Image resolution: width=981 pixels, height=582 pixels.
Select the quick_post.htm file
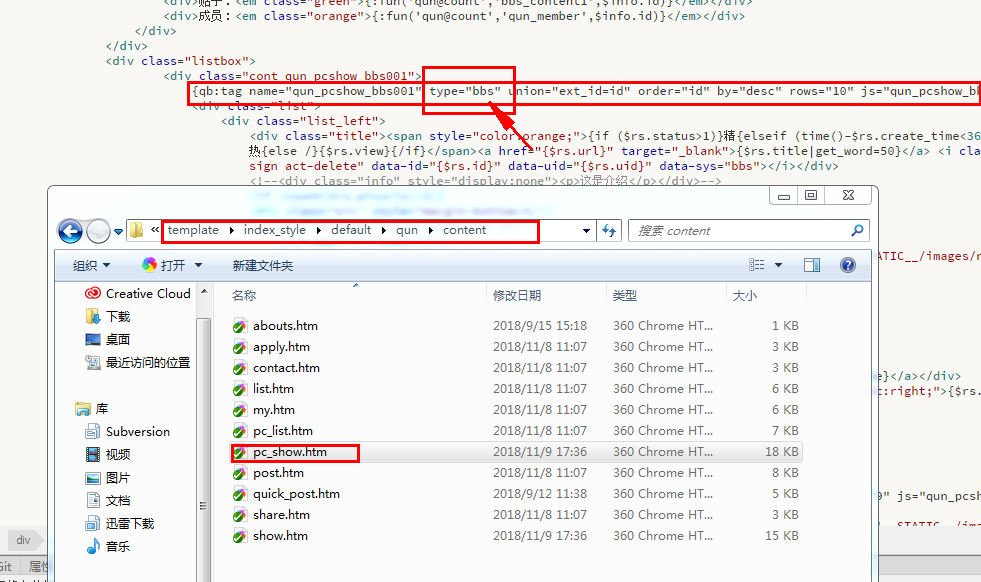[x=295, y=494]
